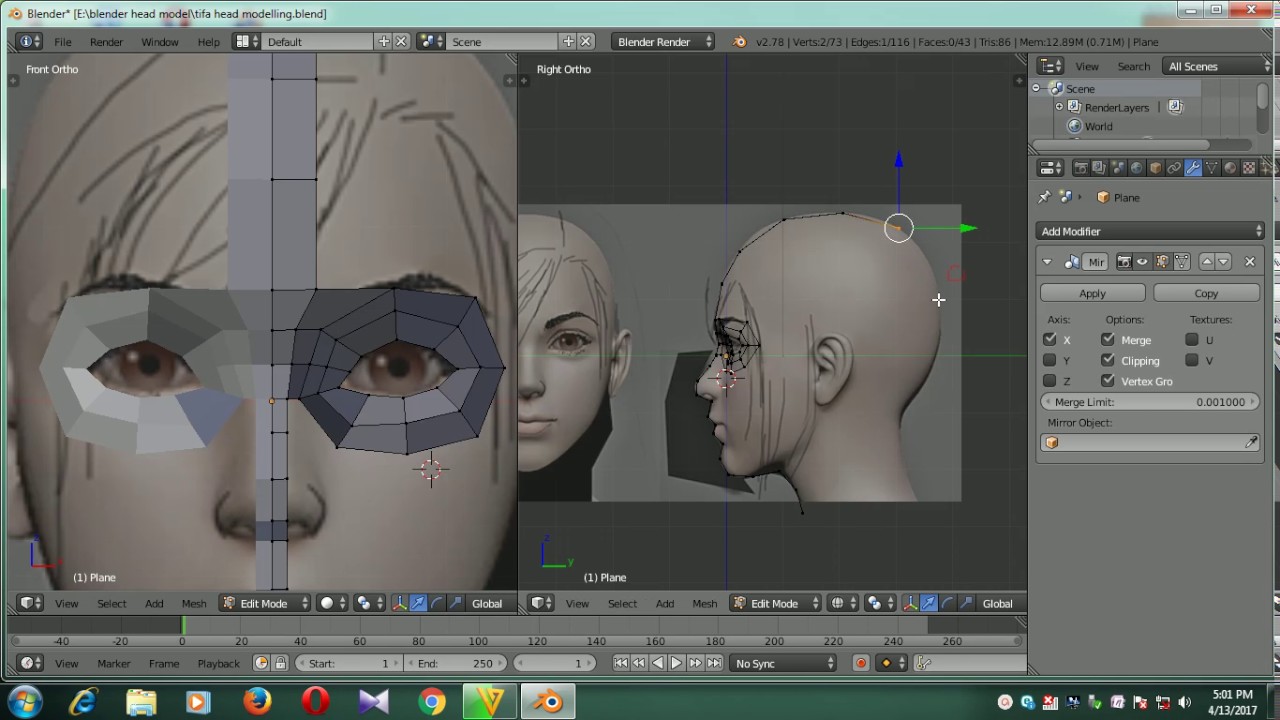
Task: Open the File menu
Action: pyautogui.click(x=62, y=42)
